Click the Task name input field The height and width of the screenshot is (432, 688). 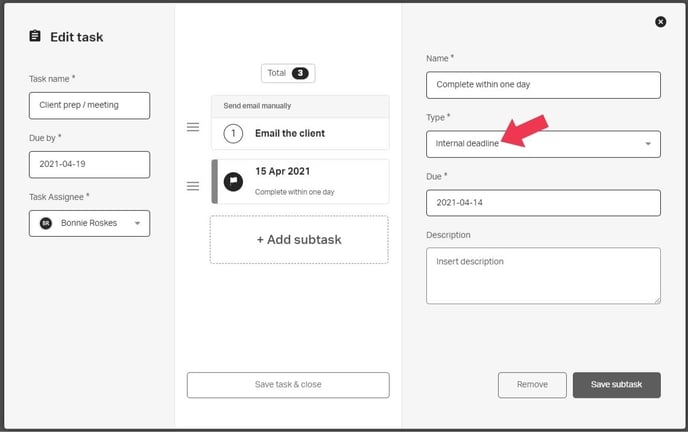click(90, 106)
